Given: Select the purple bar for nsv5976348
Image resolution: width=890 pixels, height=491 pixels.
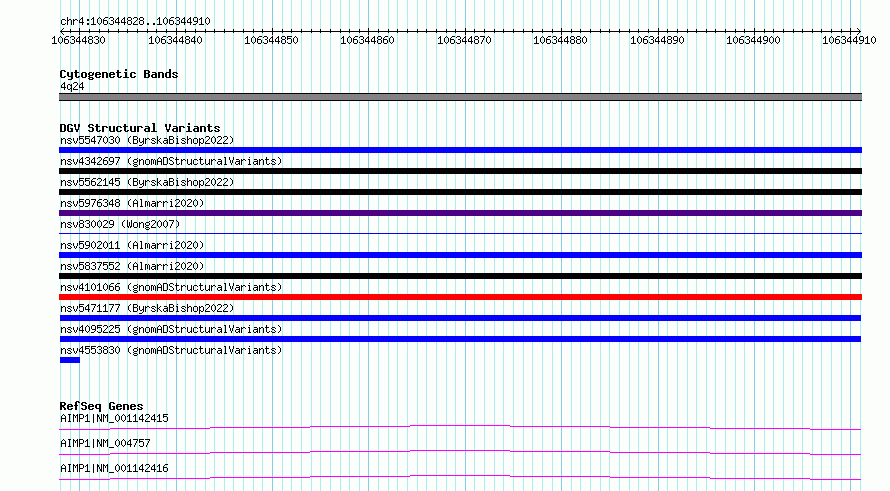Looking at the screenshot, I should (x=460, y=213).
